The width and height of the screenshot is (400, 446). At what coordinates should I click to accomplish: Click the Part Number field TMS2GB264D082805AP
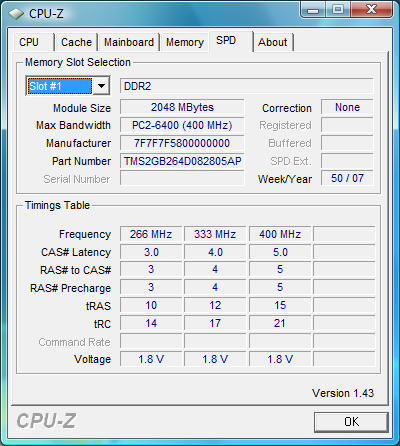[x=182, y=161]
